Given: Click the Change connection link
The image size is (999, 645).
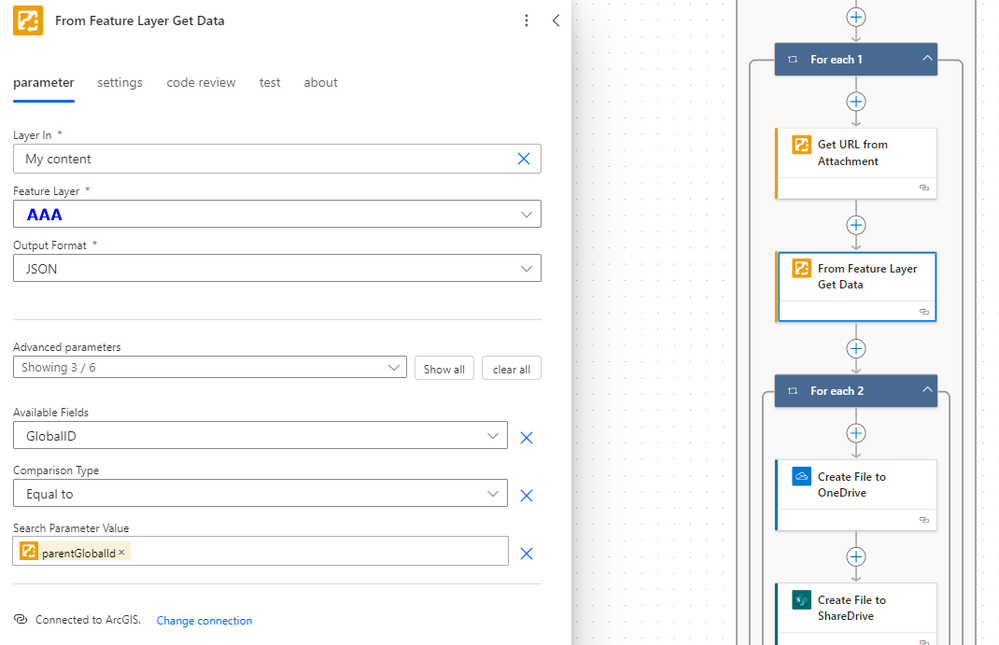Looking at the screenshot, I should pos(204,621).
